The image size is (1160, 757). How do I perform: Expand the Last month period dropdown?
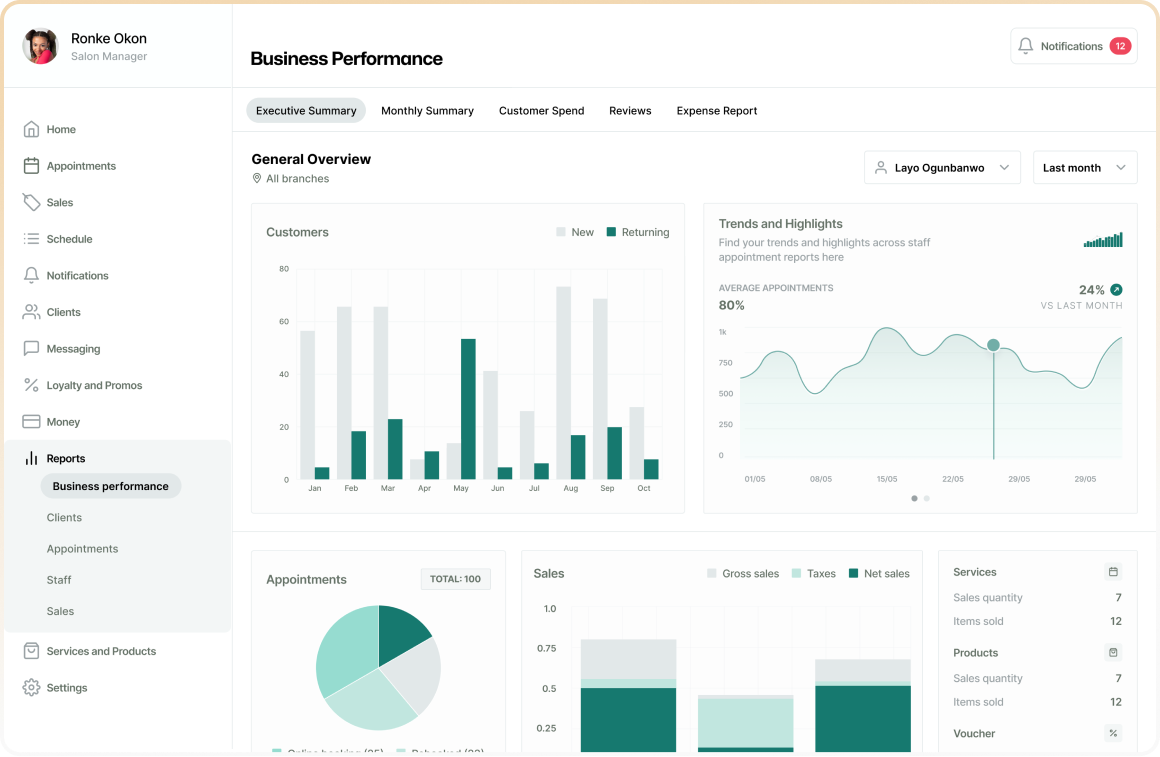pyautogui.click(x=1084, y=168)
